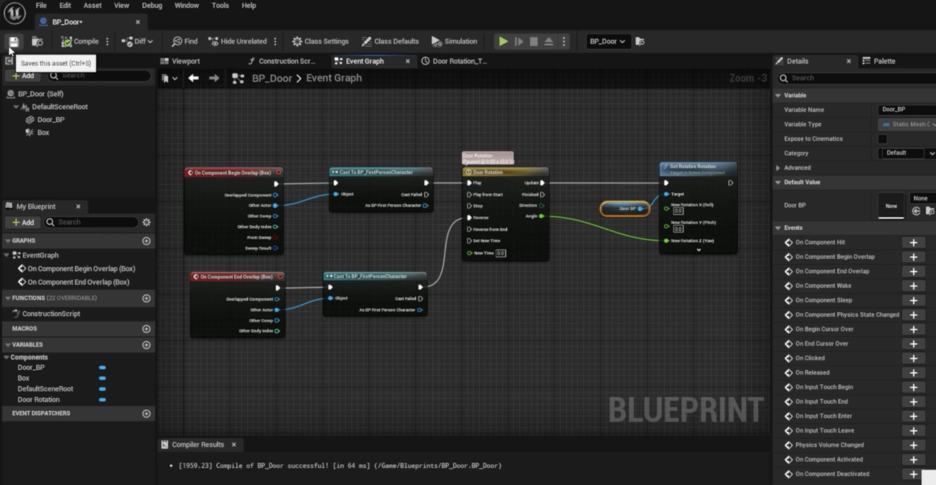Click the Find toolbar button

pyautogui.click(x=184, y=41)
